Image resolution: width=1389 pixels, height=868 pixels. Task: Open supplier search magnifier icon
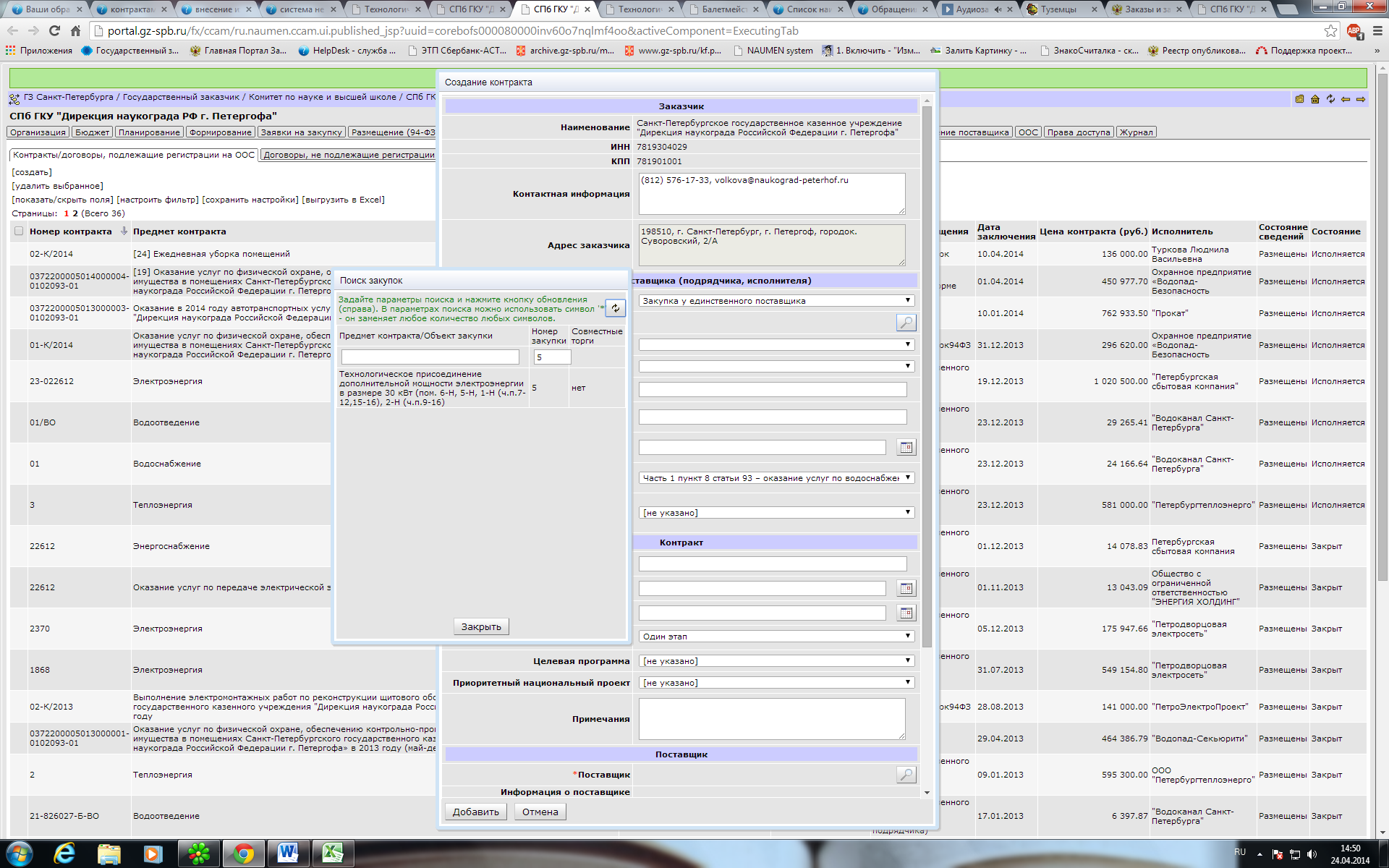(x=906, y=775)
